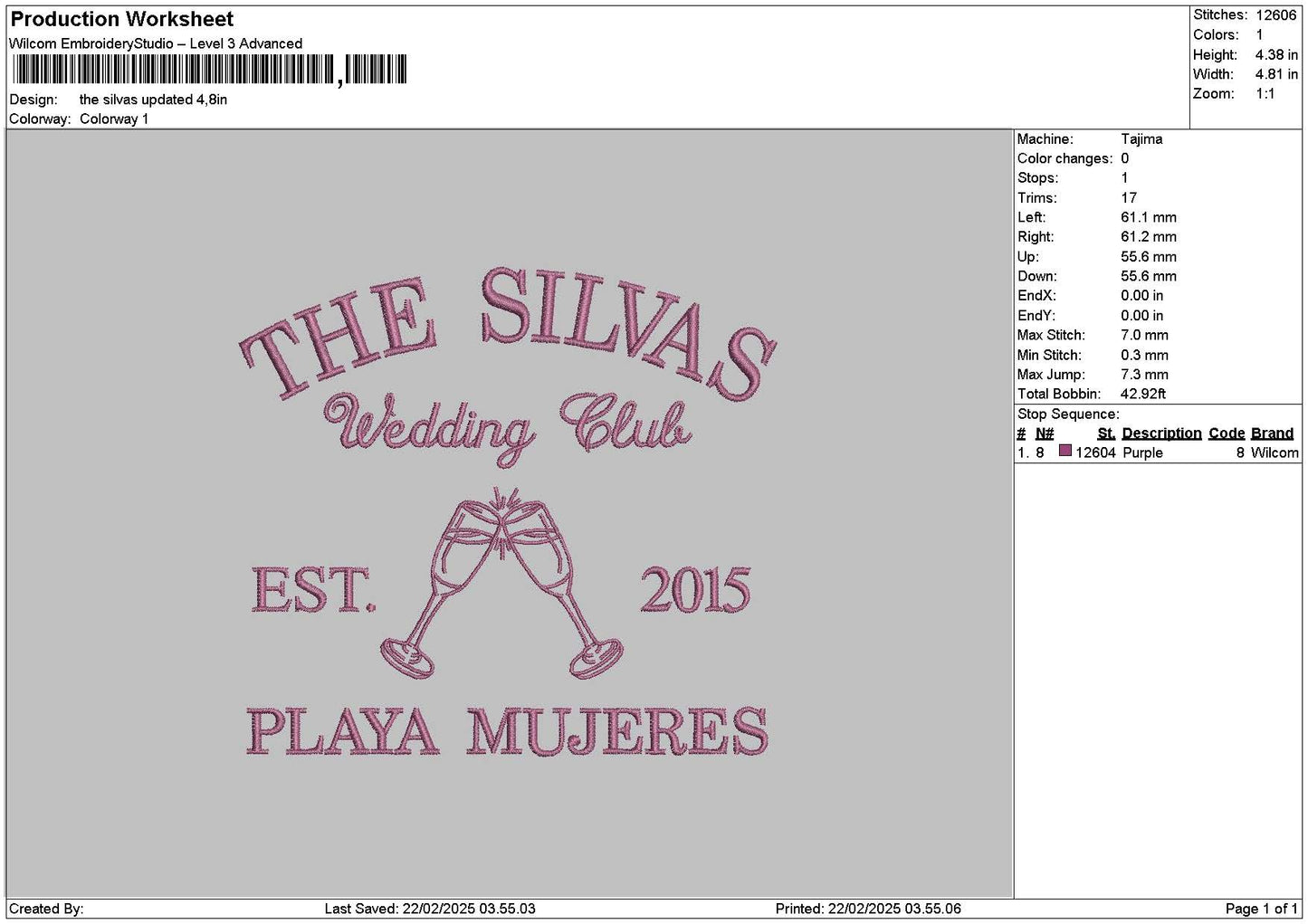This screenshot has height=924, width=1308.
Task: Click the Right value 61.2 mm
Action: click(1149, 237)
